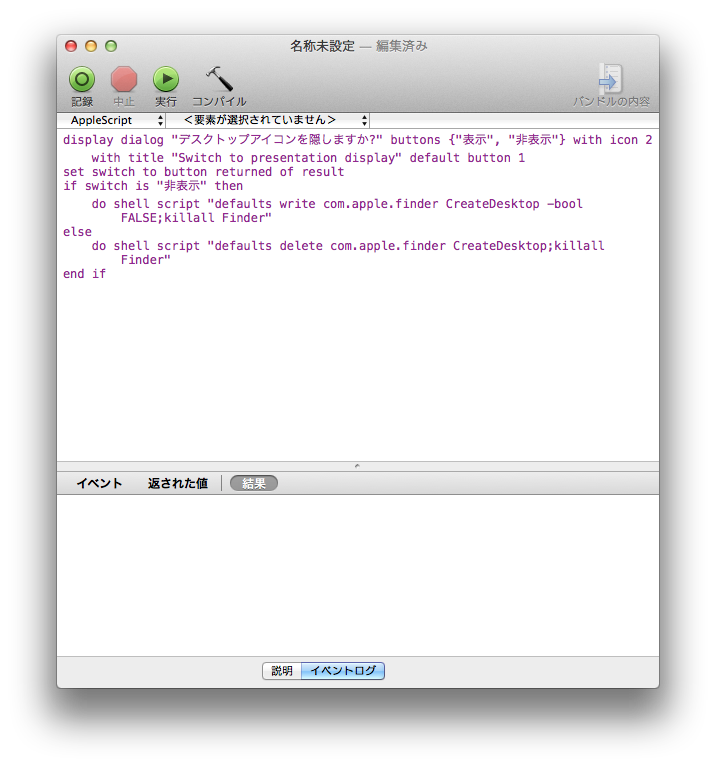Click inside the empty result pane
This screenshot has width=716, height=767.
pos(358,575)
